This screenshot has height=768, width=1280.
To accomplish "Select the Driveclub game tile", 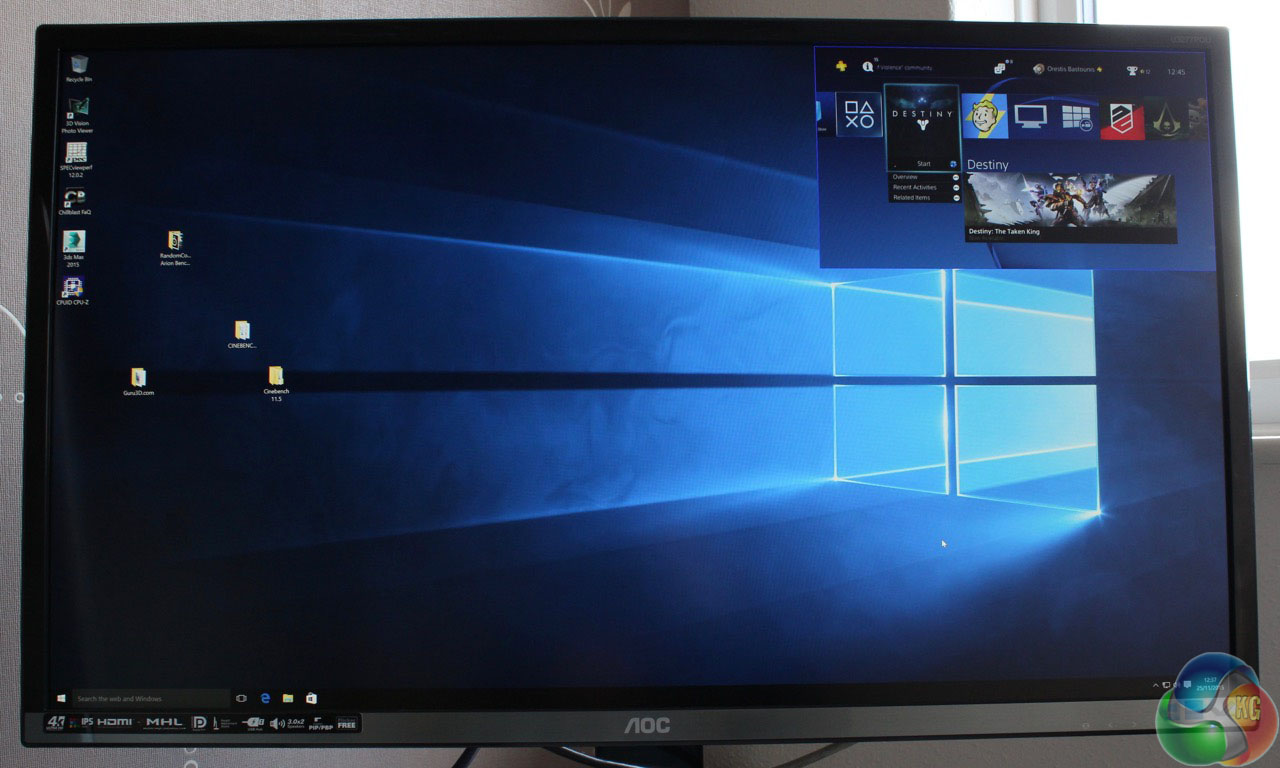I will [1122, 119].
